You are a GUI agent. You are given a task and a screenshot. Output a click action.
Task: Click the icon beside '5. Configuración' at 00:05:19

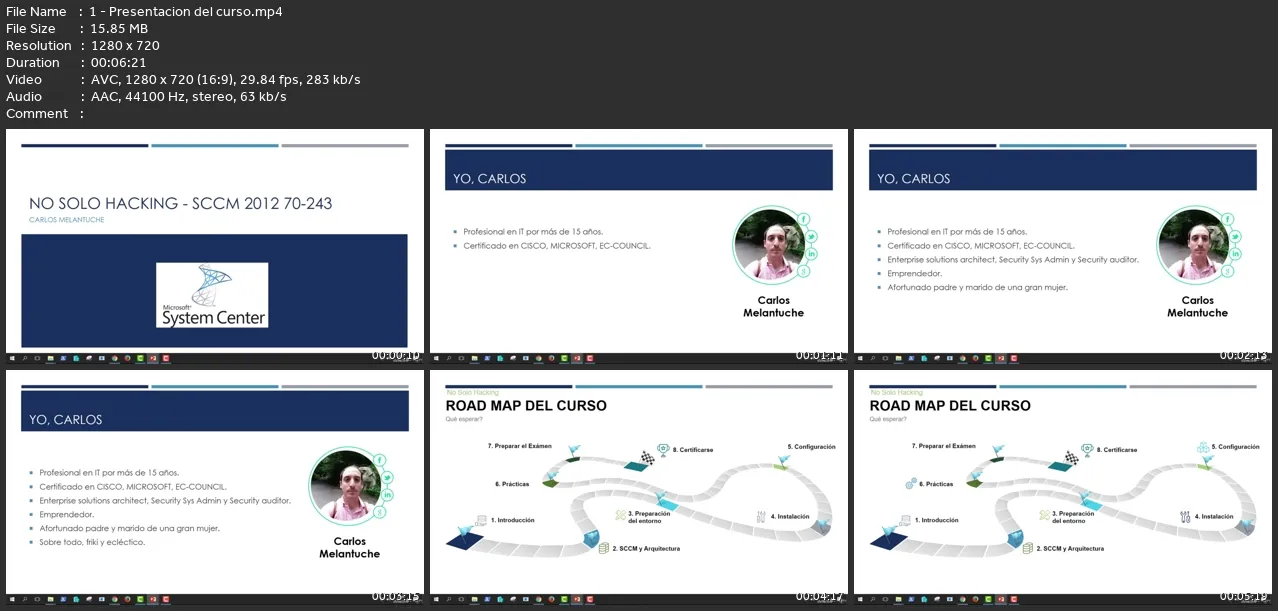pos(1202,447)
